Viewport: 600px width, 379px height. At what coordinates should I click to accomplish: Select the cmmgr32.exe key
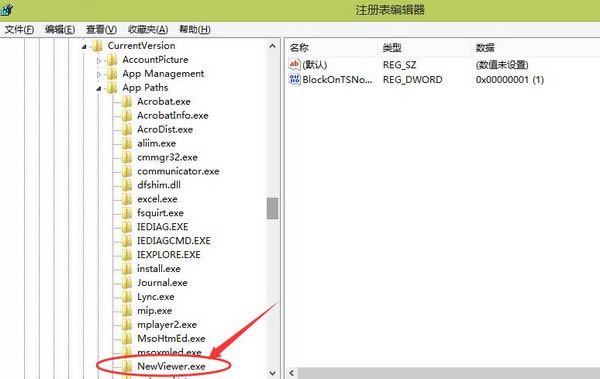pyautogui.click(x=167, y=157)
